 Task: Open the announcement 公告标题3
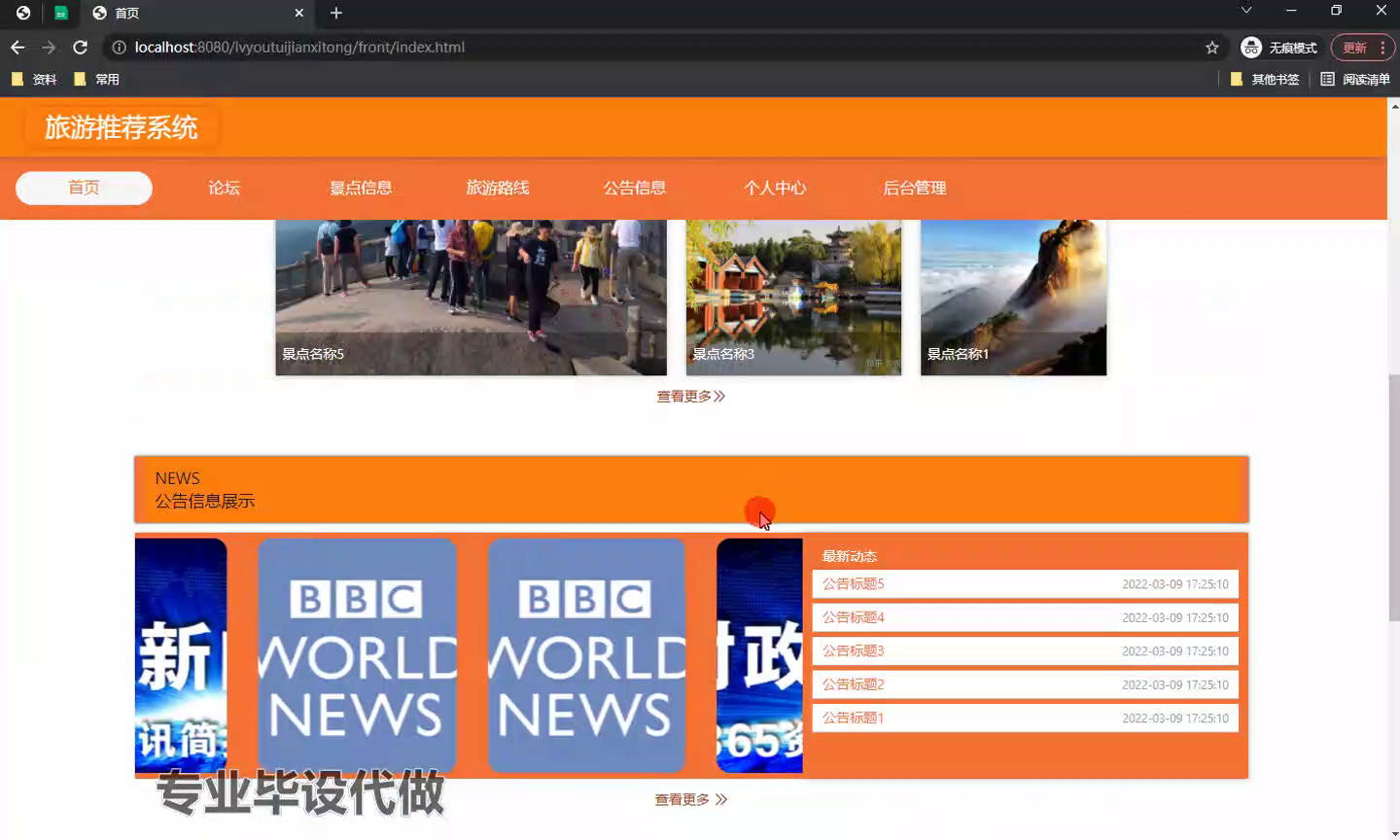pos(1025,650)
